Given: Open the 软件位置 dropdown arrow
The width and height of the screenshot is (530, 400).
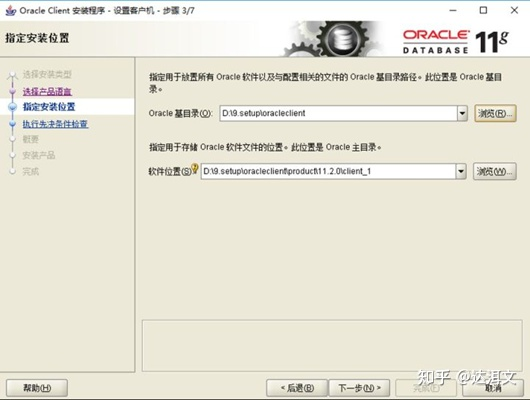Looking at the screenshot, I should click(x=461, y=171).
